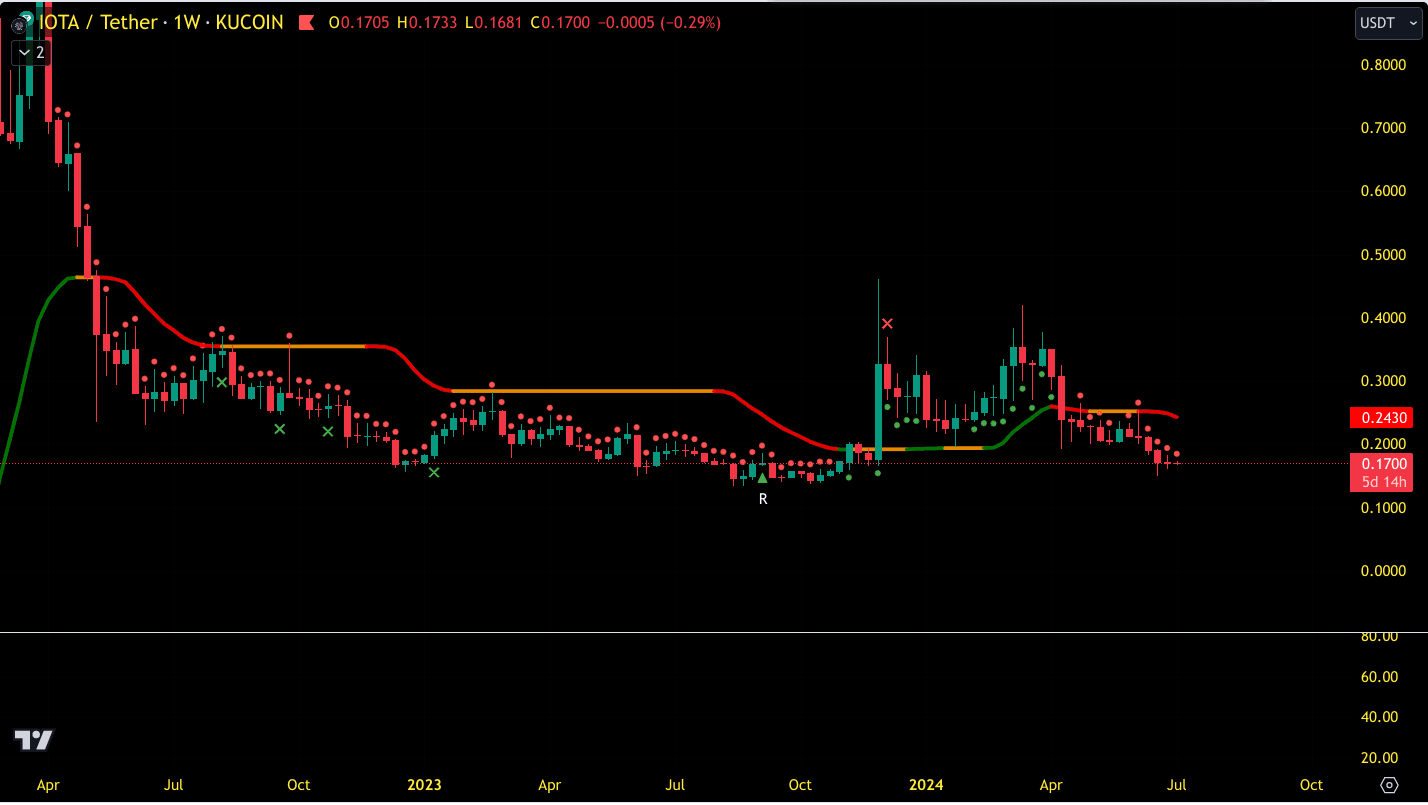Image resolution: width=1428 pixels, height=805 pixels.
Task: Click the R label under the chart
Action: [x=763, y=498]
